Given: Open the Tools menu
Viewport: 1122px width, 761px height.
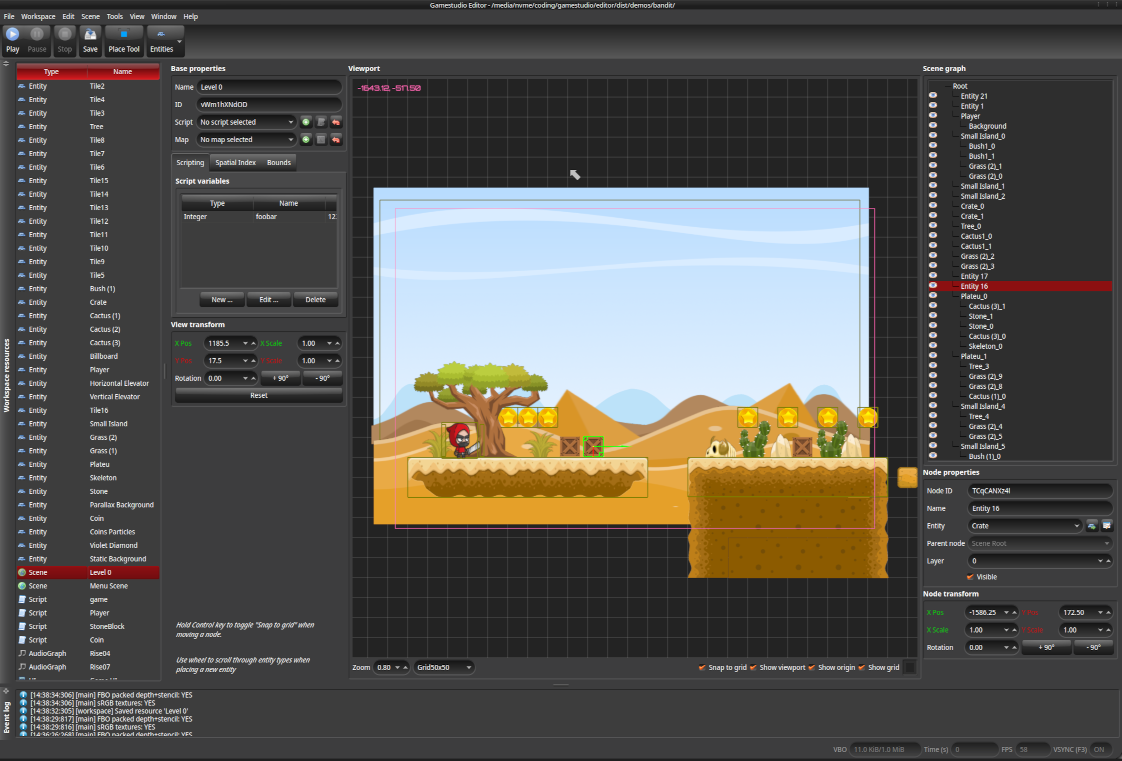Looking at the screenshot, I should coord(114,16).
